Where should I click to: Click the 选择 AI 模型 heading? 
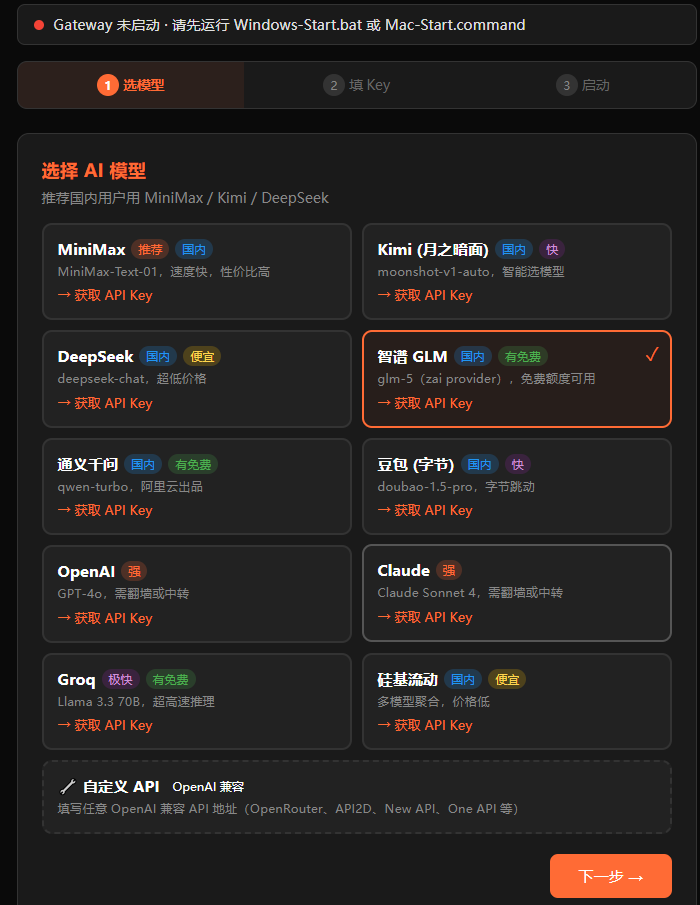[x=93, y=171]
